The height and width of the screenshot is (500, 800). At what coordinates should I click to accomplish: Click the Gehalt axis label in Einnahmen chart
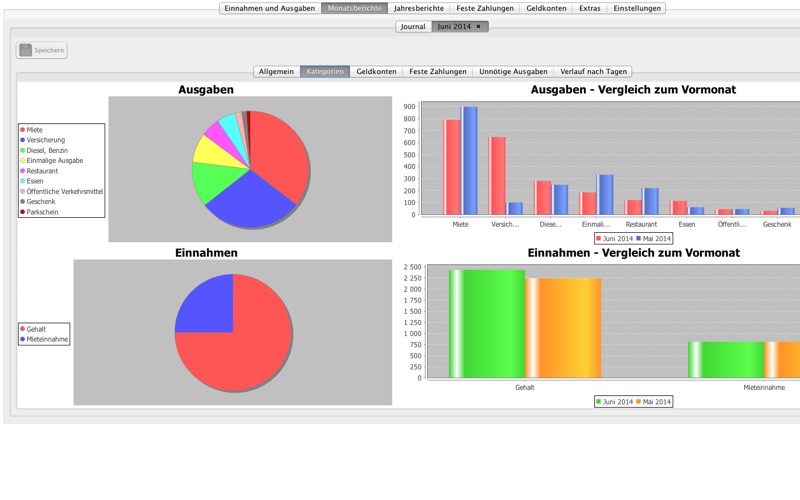524,388
